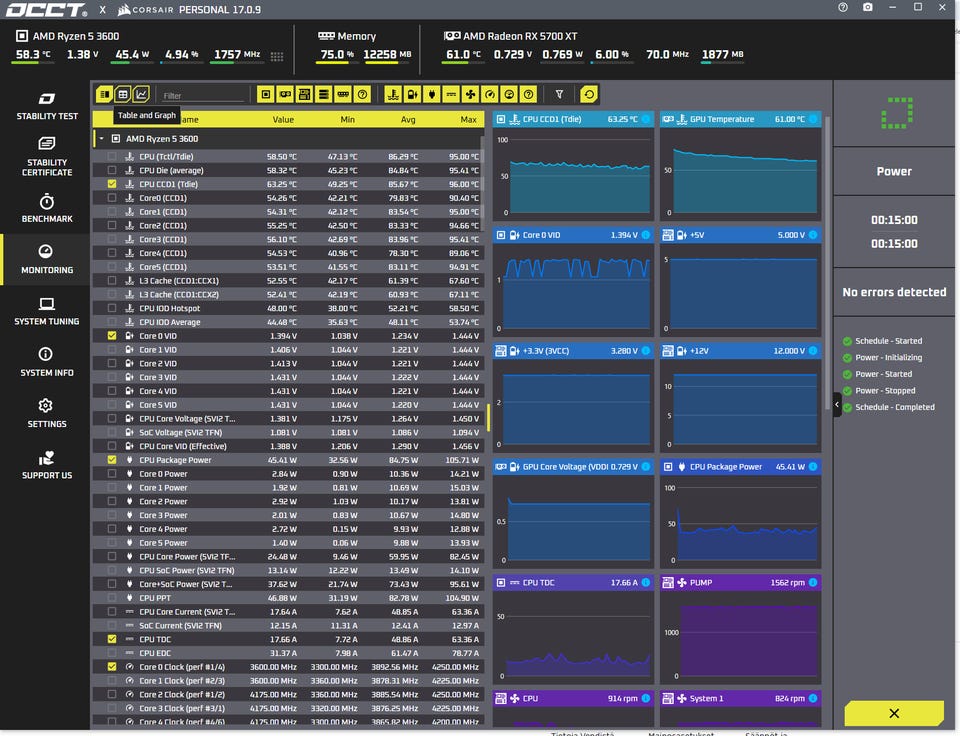Take a screenshot with the camera icon

pos(868,7)
